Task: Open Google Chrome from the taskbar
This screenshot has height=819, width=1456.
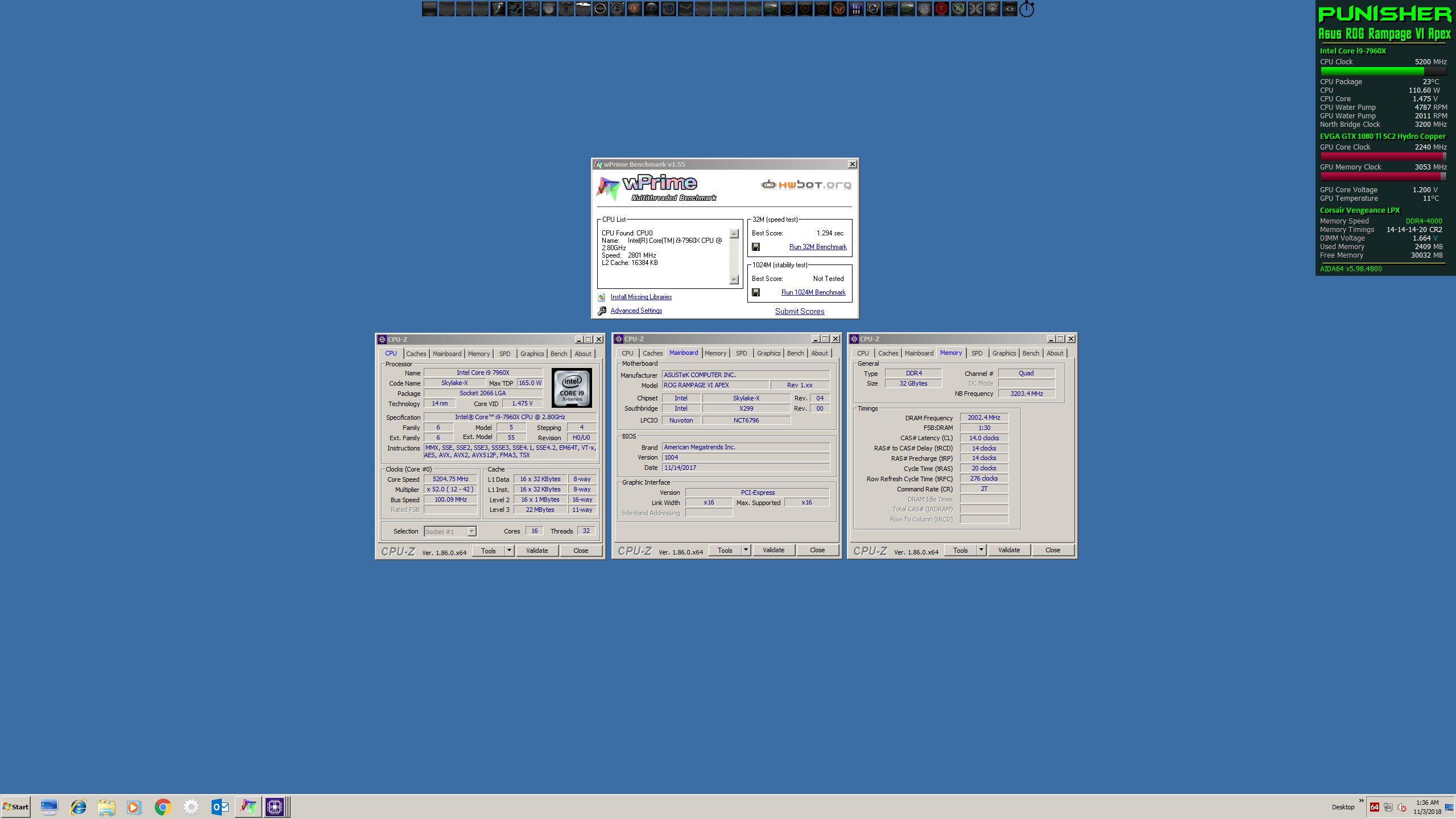Action: (163, 806)
